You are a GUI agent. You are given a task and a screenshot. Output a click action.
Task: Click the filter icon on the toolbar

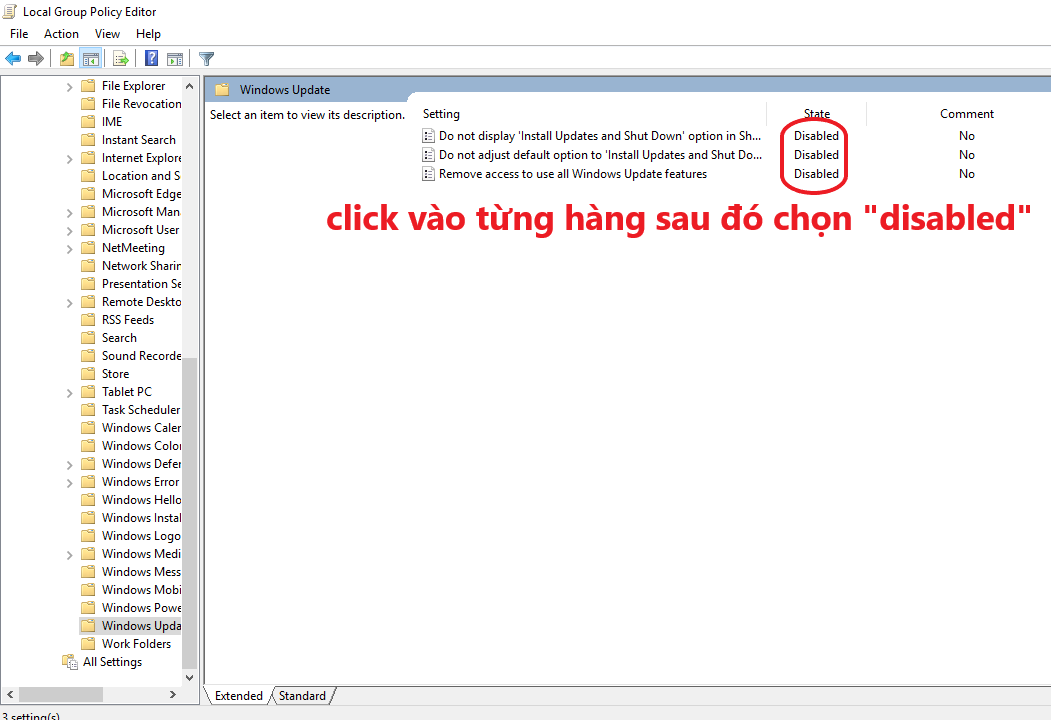[x=206, y=58]
